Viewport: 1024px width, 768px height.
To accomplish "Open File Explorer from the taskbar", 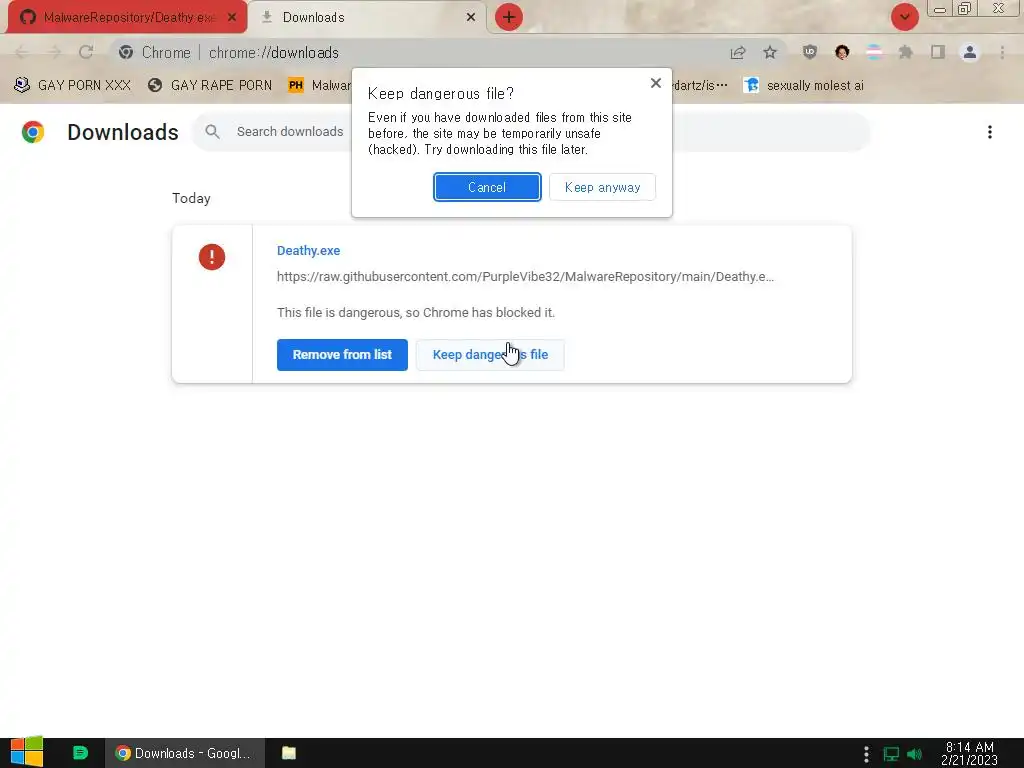I will [x=289, y=753].
